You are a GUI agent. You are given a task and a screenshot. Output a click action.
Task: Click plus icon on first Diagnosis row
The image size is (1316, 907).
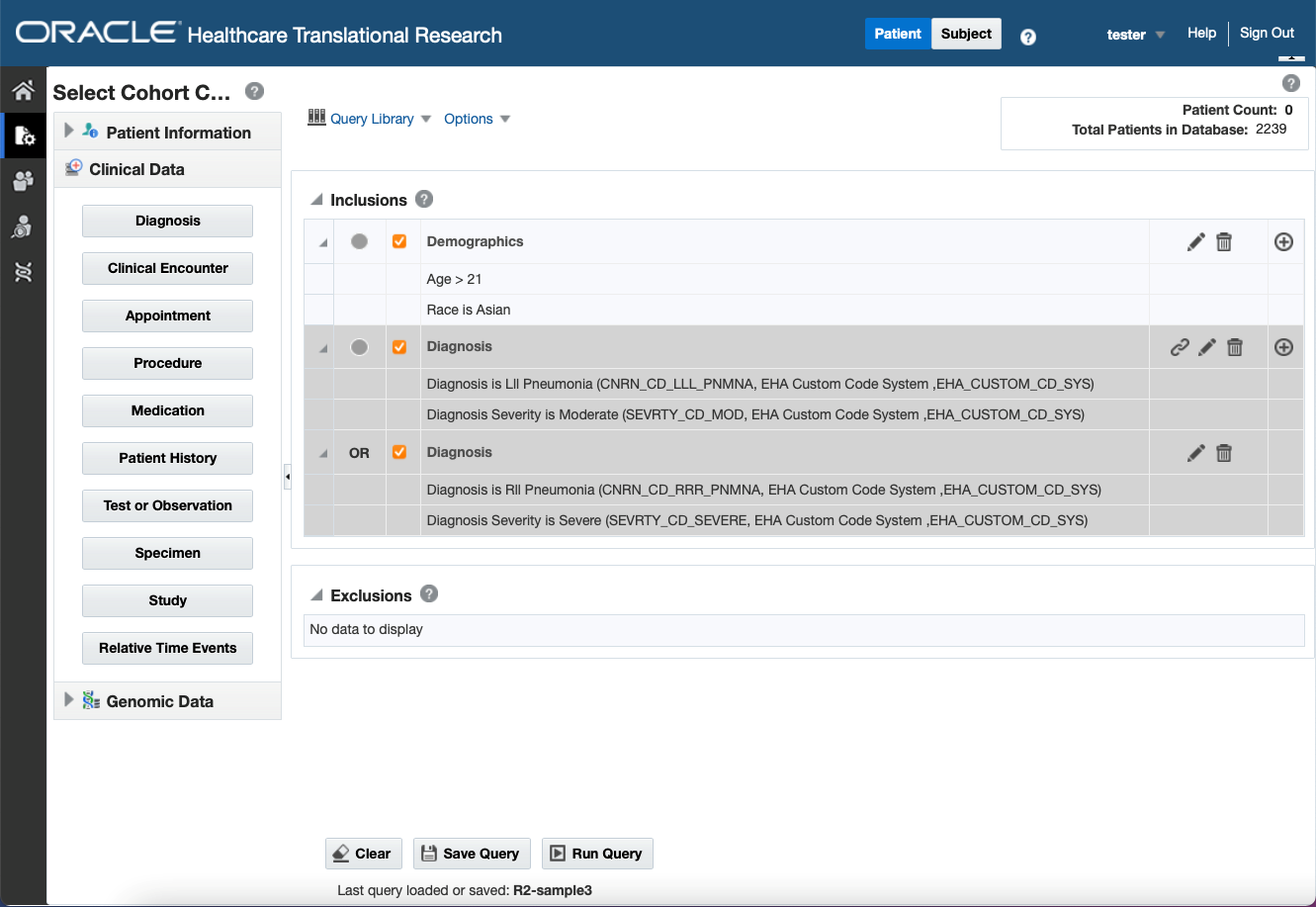tap(1283, 347)
